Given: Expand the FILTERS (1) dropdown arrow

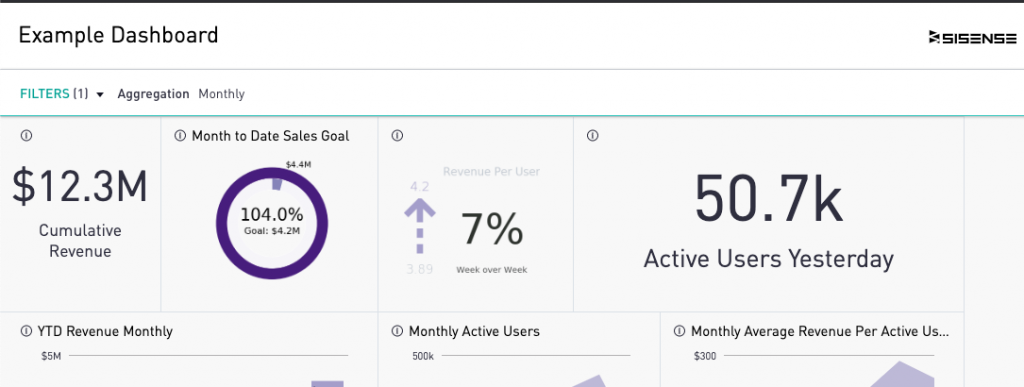Looking at the screenshot, I should pos(100,95).
